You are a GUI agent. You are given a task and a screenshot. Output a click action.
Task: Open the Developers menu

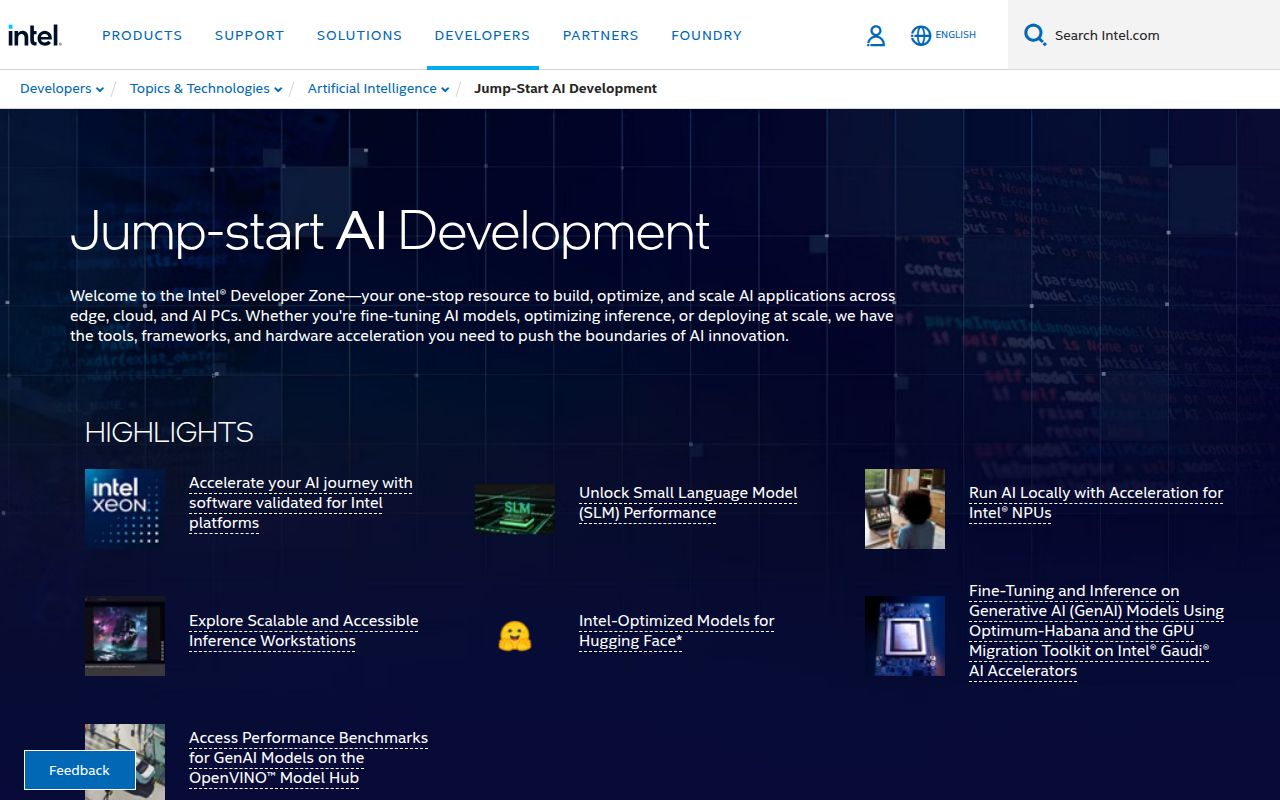tap(482, 35)
